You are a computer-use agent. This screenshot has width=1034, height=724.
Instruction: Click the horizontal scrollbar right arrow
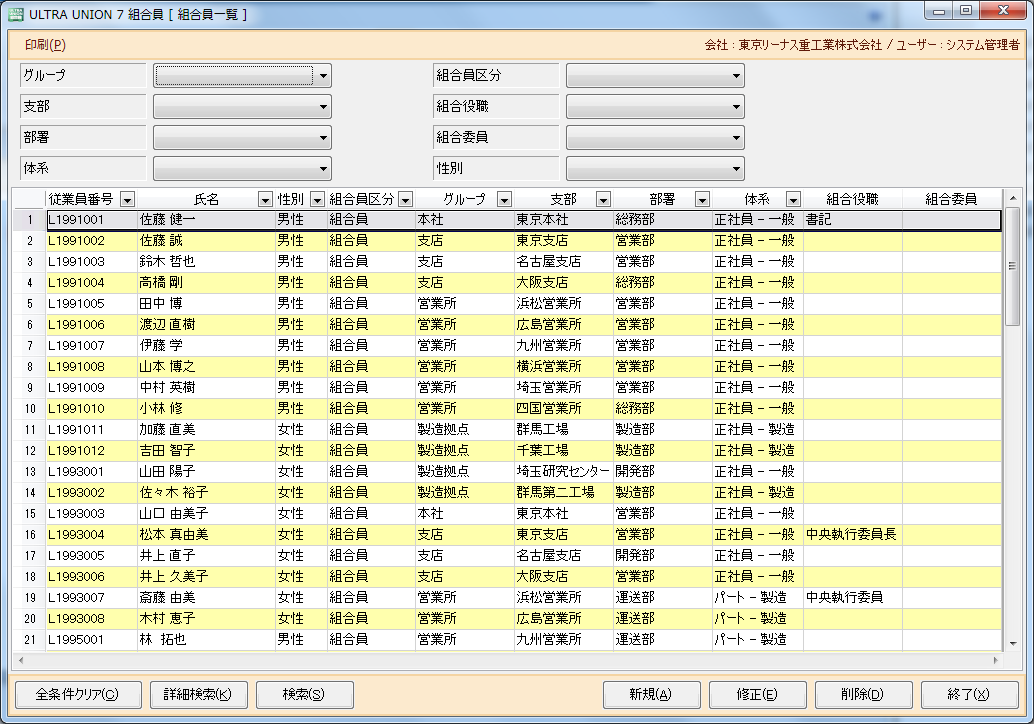[x=995, y=660]
